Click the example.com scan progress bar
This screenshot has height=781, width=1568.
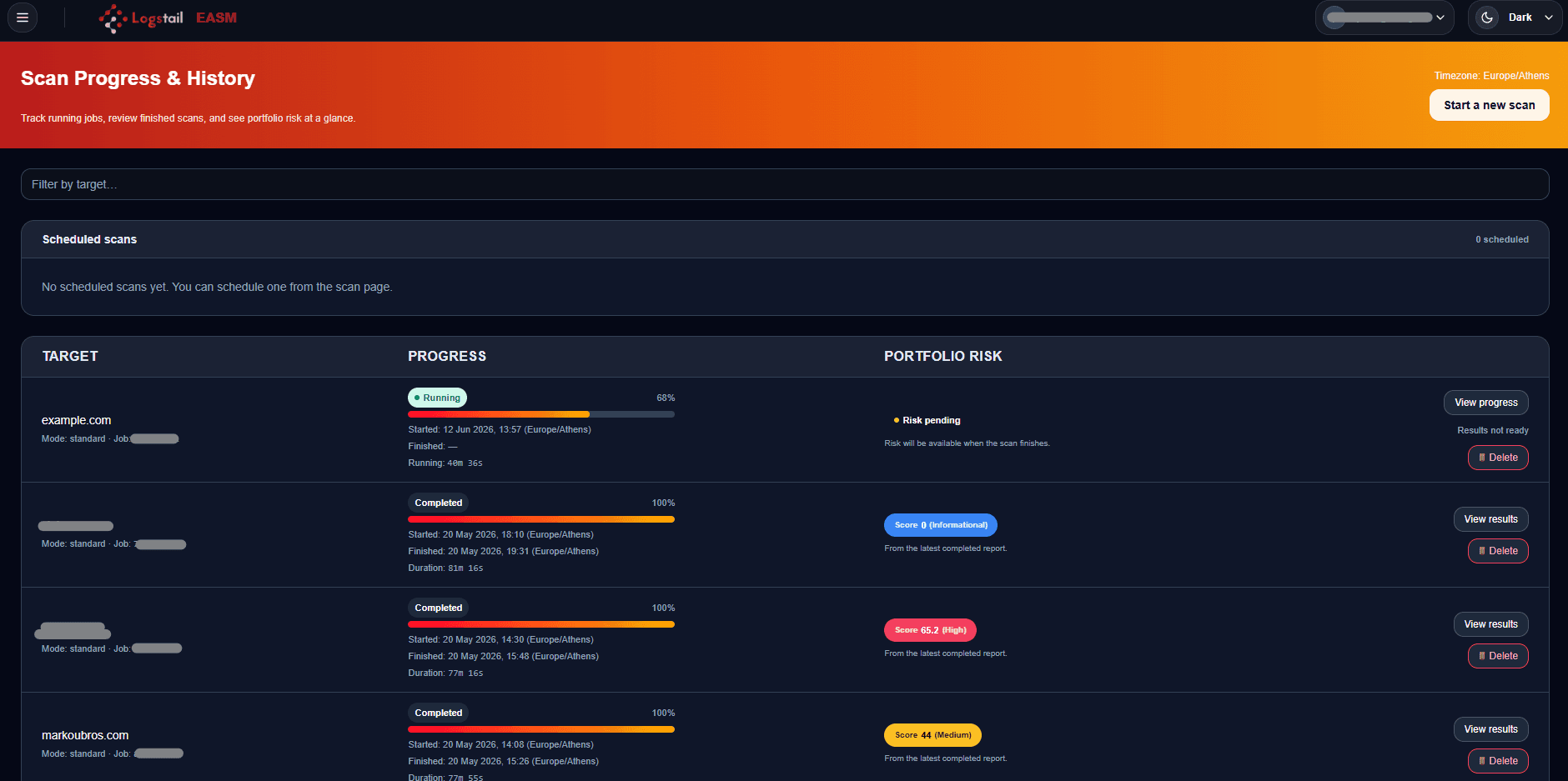541,414
